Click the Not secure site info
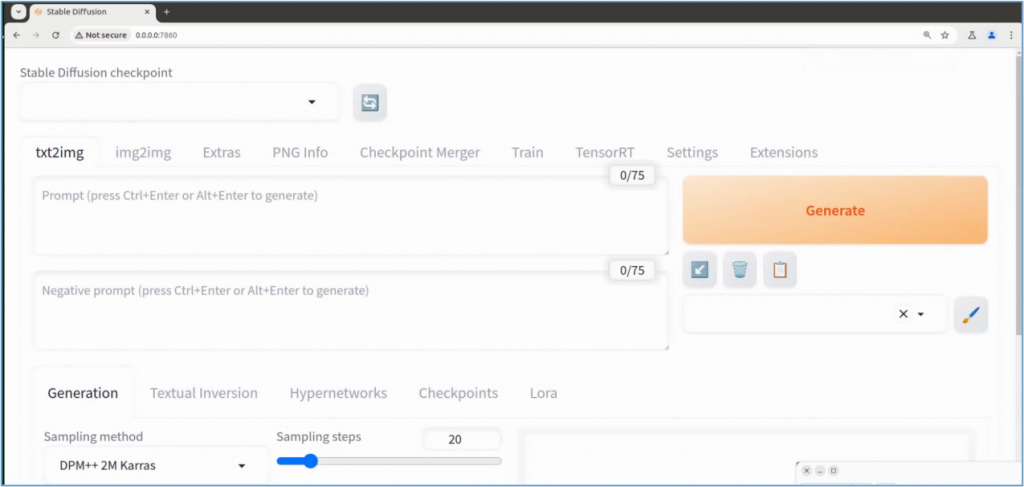 coord(101,35)
